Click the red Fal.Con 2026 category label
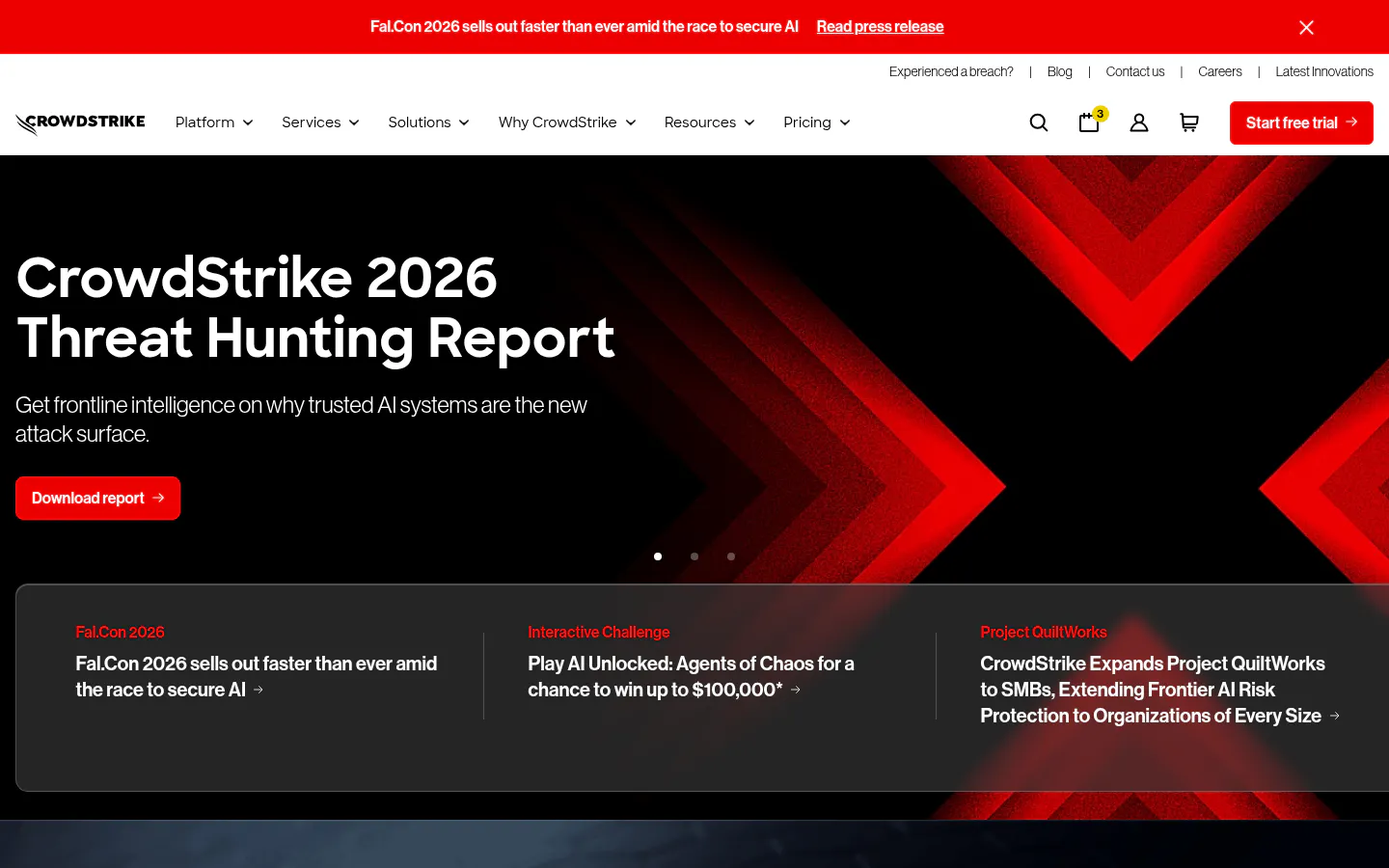Viewport: 1389px width, 868px height. [x=120, y=632]
